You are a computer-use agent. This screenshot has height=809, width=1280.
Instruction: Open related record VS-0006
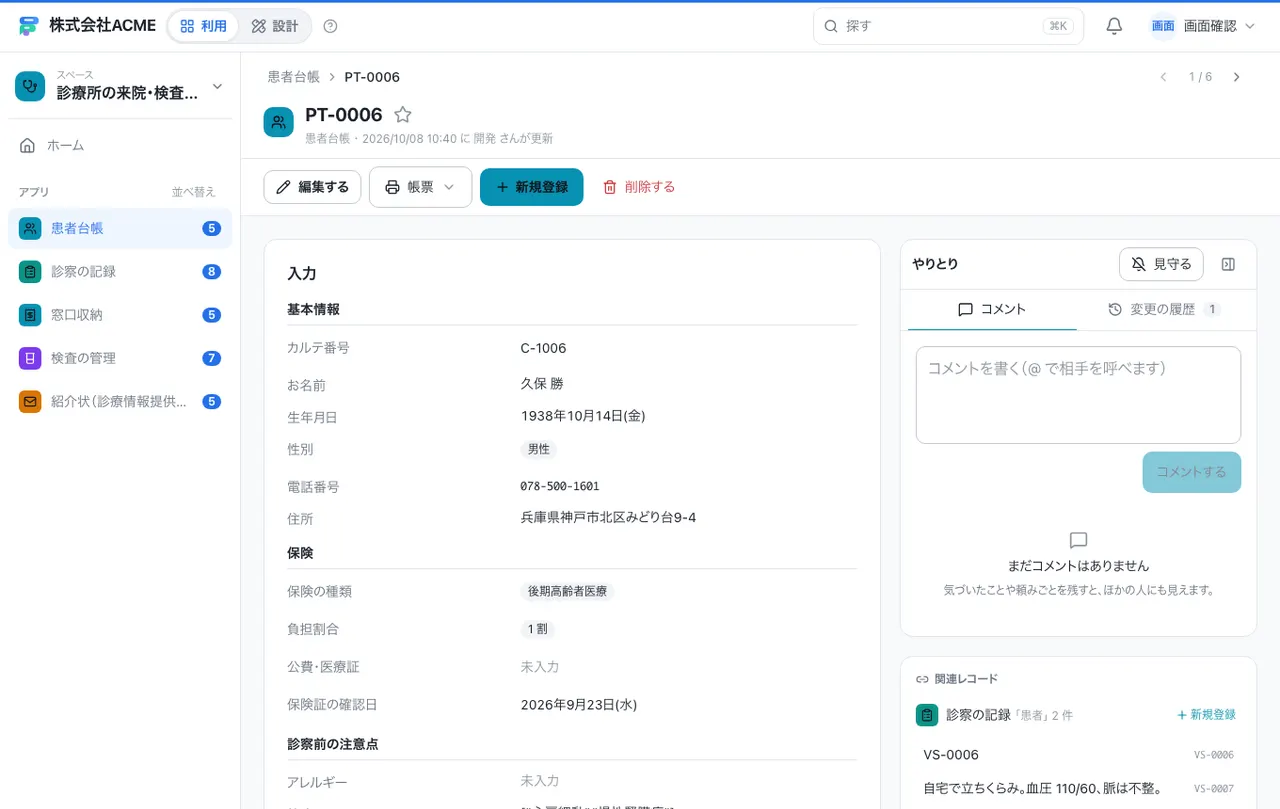coord(1078,755)
